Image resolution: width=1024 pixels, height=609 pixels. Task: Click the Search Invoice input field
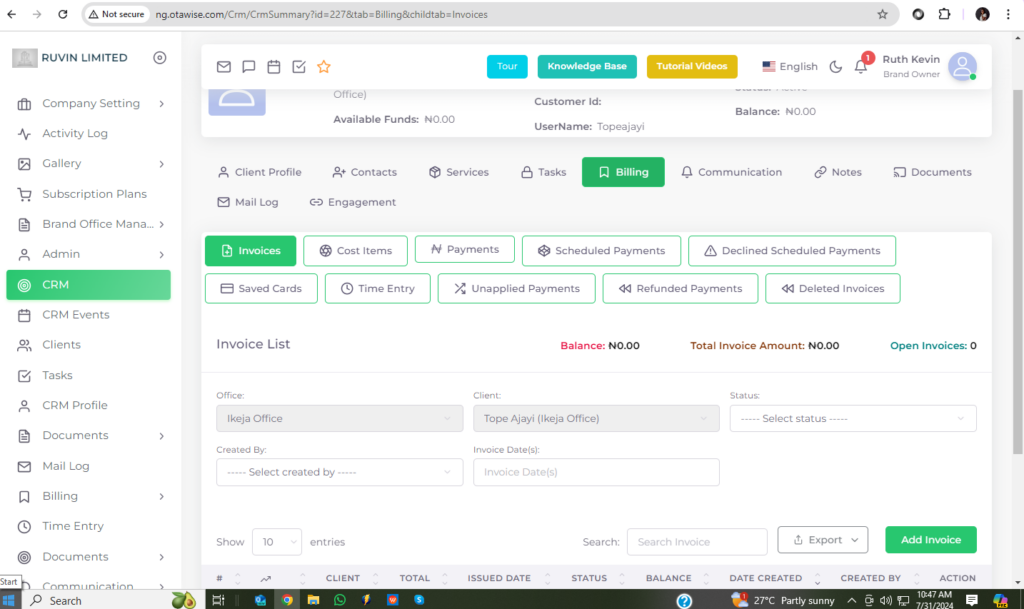pyautogui.click(x=696, y=542)
